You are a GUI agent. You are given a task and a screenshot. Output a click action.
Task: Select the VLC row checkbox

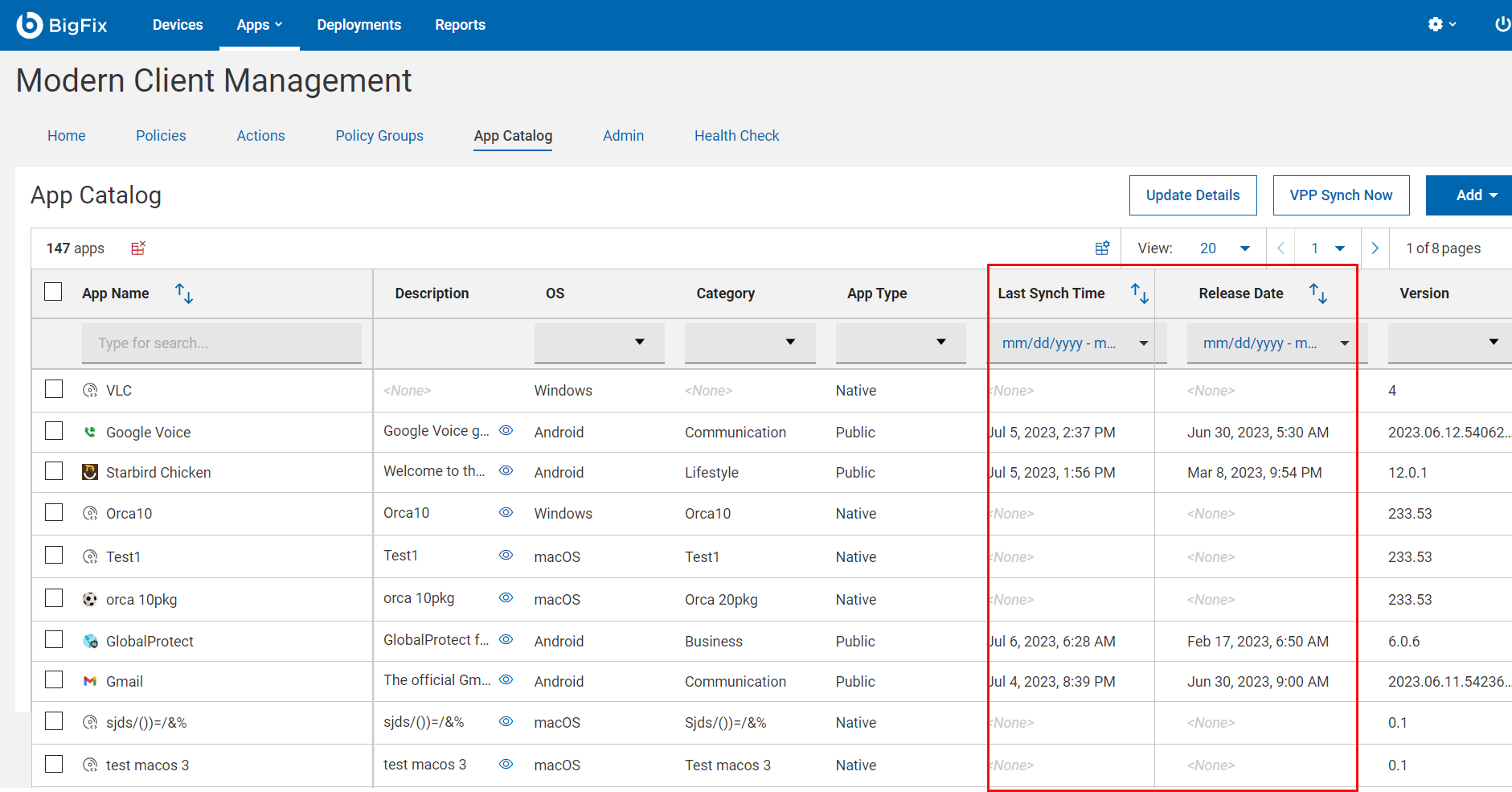coord(54,389)
